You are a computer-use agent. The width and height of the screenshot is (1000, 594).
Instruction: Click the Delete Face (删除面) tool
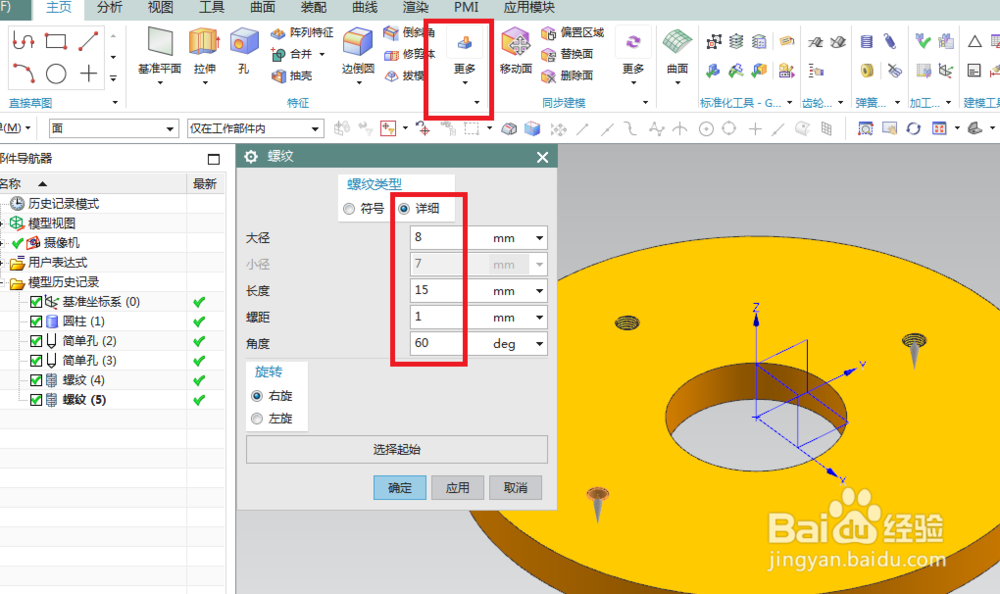tap(566, 76)
